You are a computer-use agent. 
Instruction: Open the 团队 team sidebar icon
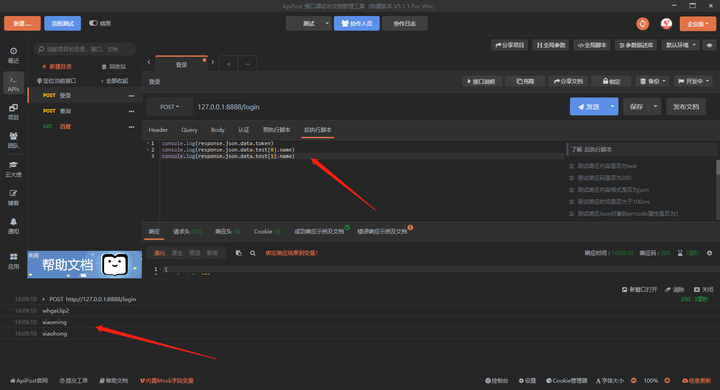coord(13,140)
